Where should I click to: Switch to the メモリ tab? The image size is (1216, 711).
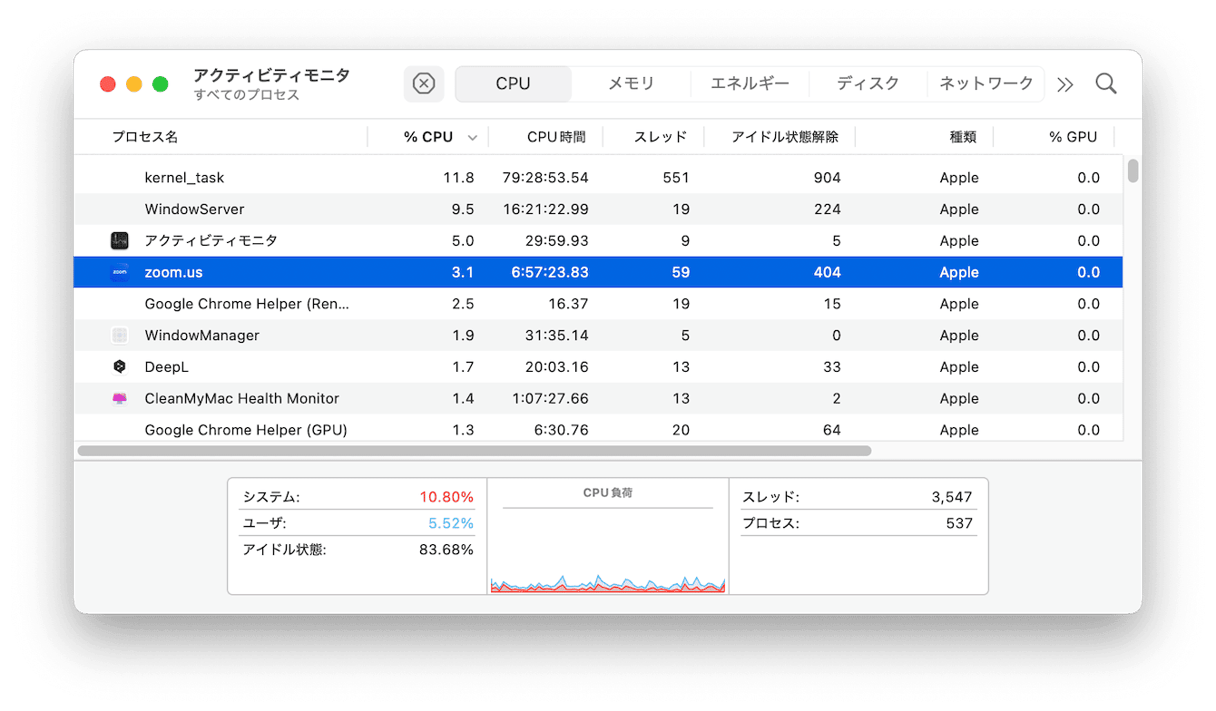(x=631, y=84)
